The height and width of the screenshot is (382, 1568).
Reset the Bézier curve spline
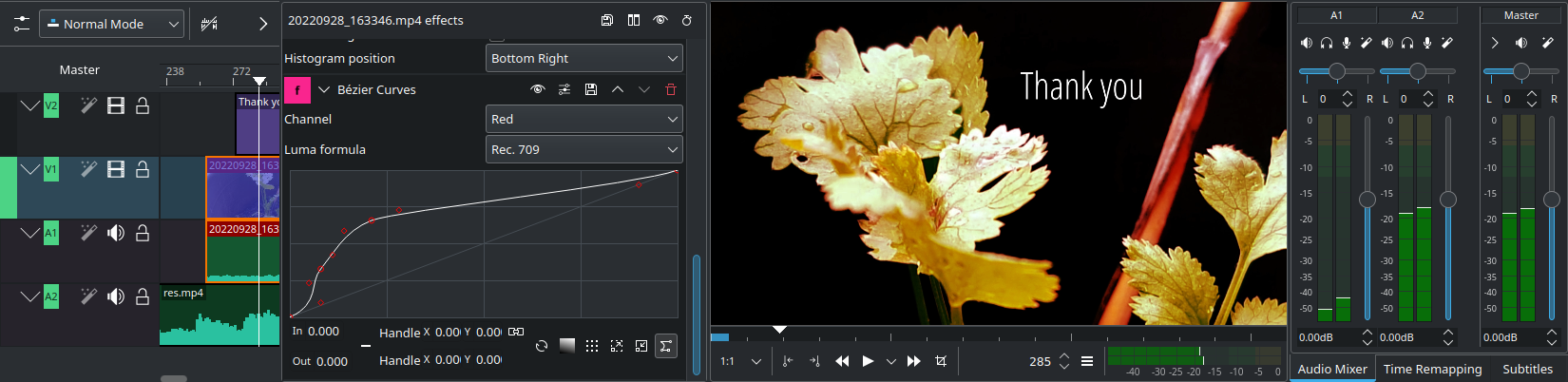coord(541,346)
